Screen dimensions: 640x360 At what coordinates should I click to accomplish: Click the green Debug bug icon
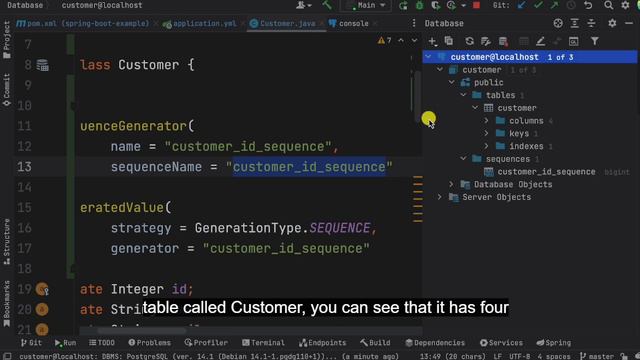[x=419, y=5]
